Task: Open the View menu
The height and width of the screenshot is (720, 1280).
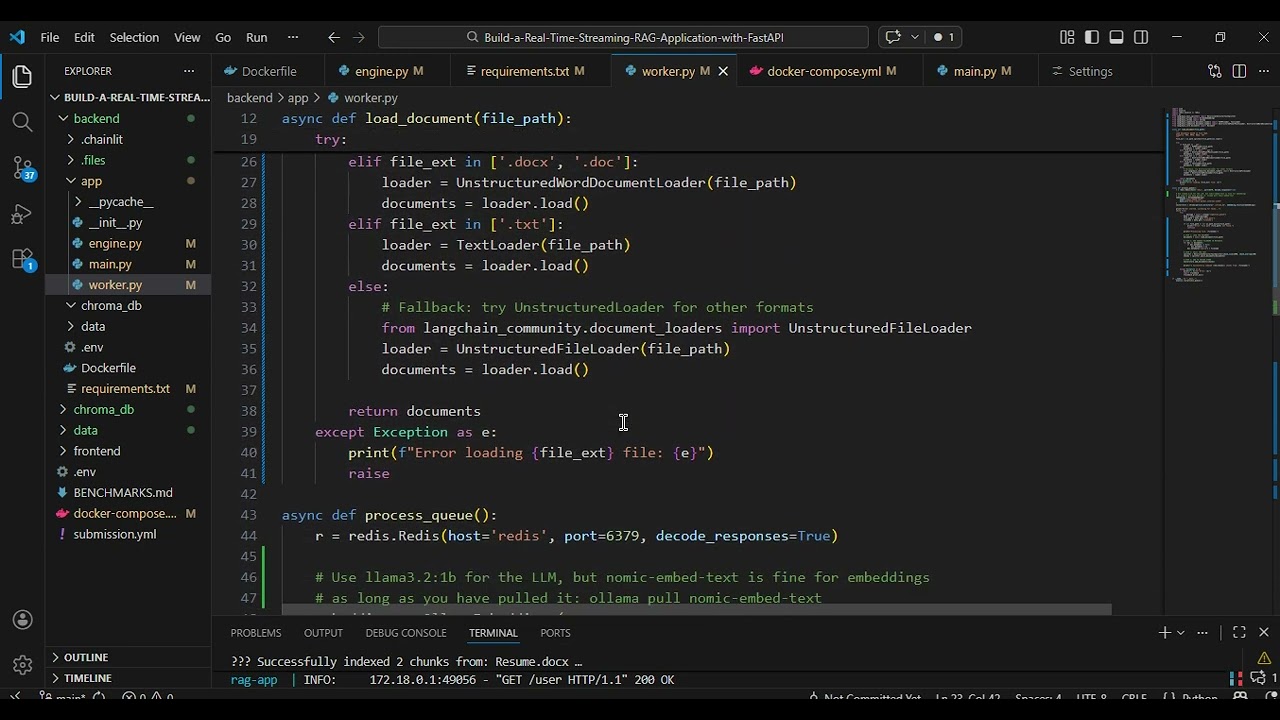Action: click(x=187, y=37)
